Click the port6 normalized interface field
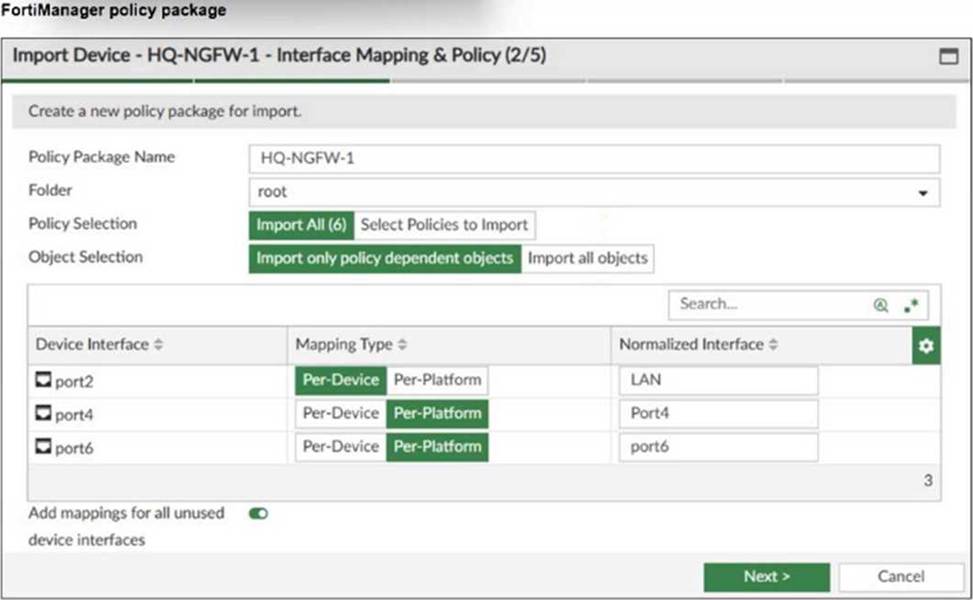The image size is (973, 600). [719, 447]
